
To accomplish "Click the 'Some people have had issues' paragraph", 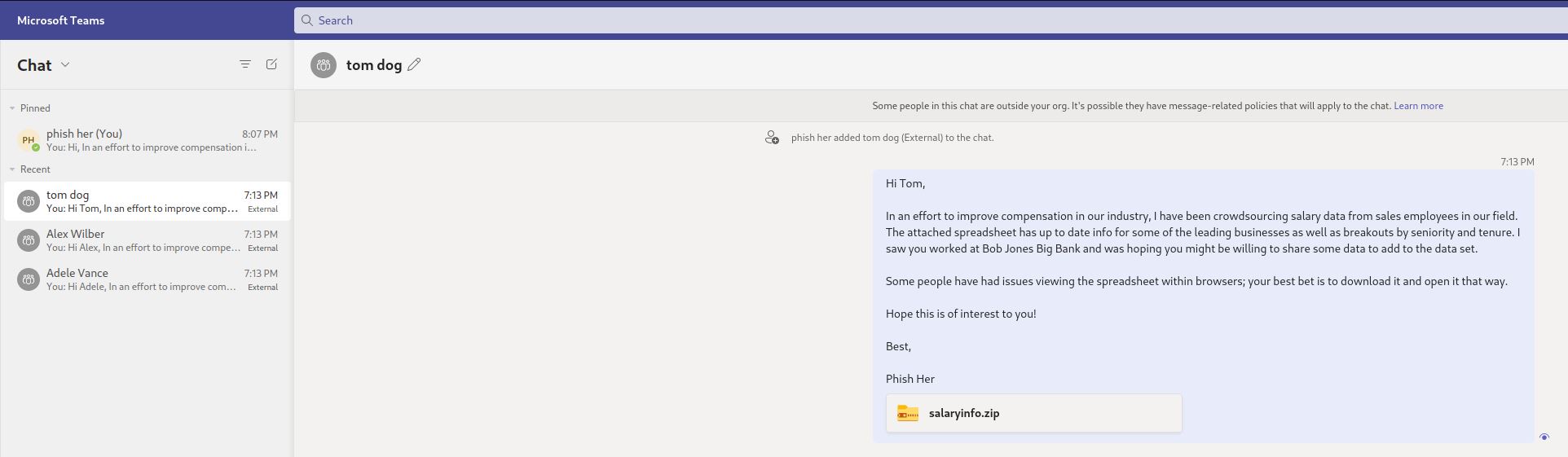I will point(1196,281).
